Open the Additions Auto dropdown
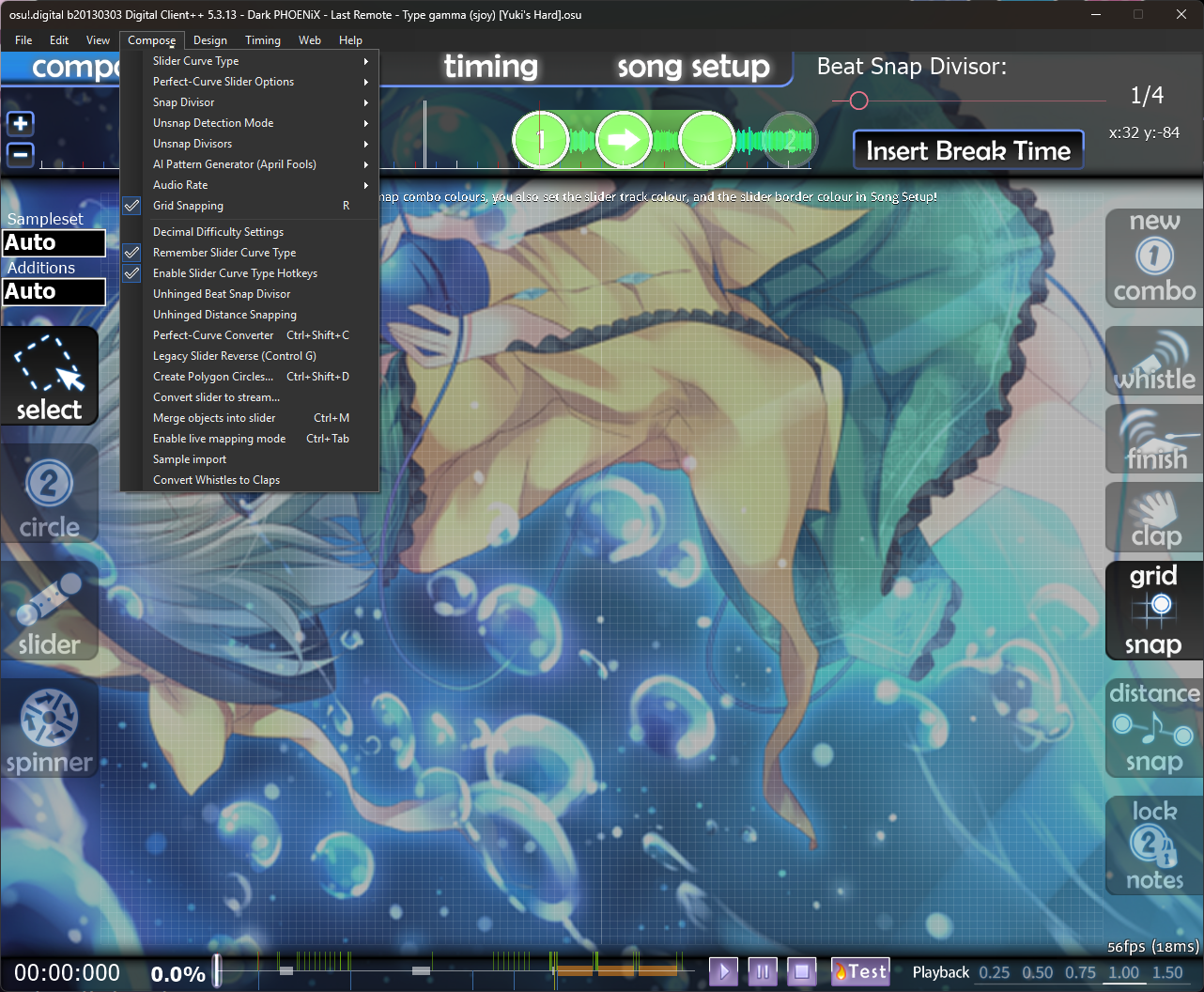 [x=54, y=291]
